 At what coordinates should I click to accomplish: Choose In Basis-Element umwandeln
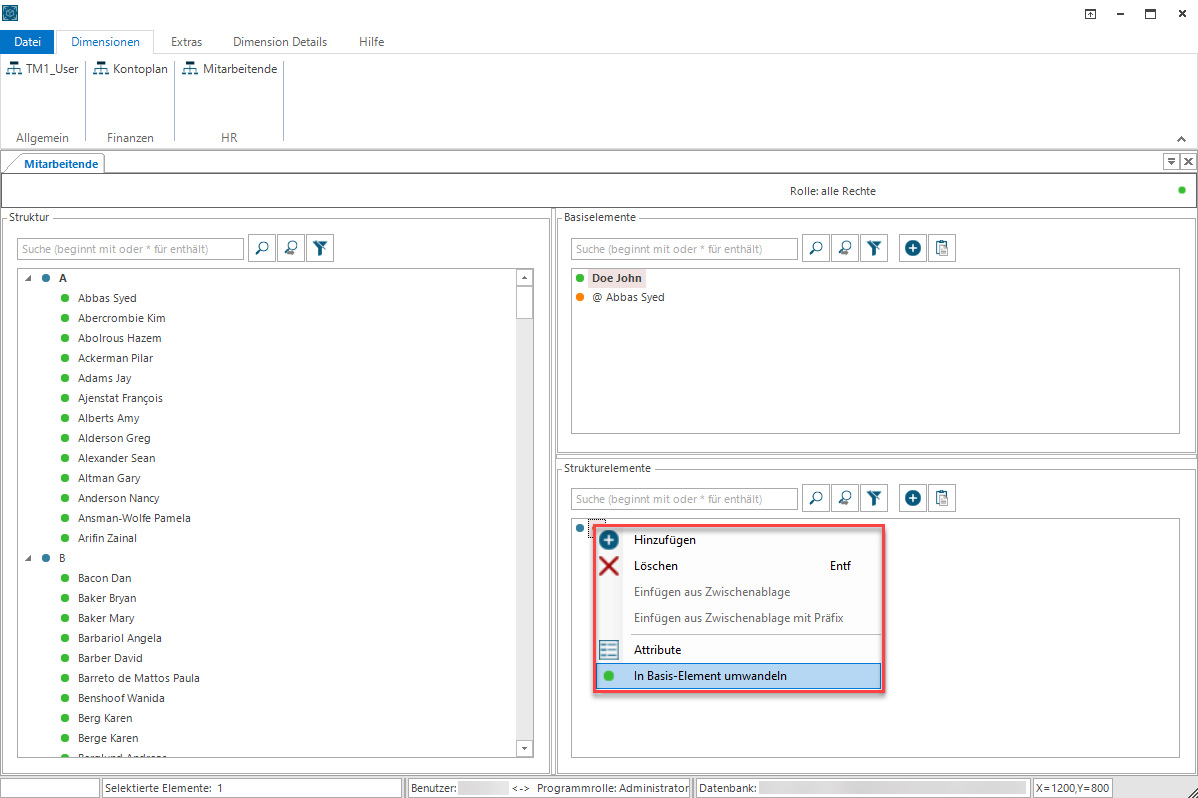(738, 676)
